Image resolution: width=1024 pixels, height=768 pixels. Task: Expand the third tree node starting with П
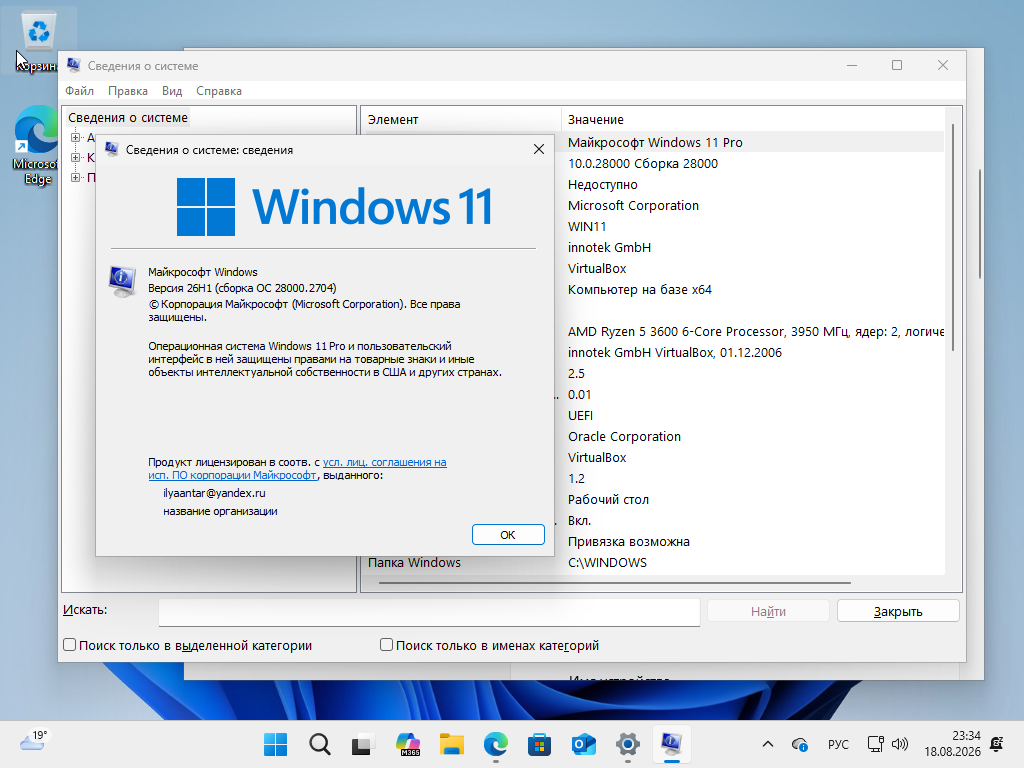(x=76, y=177)
